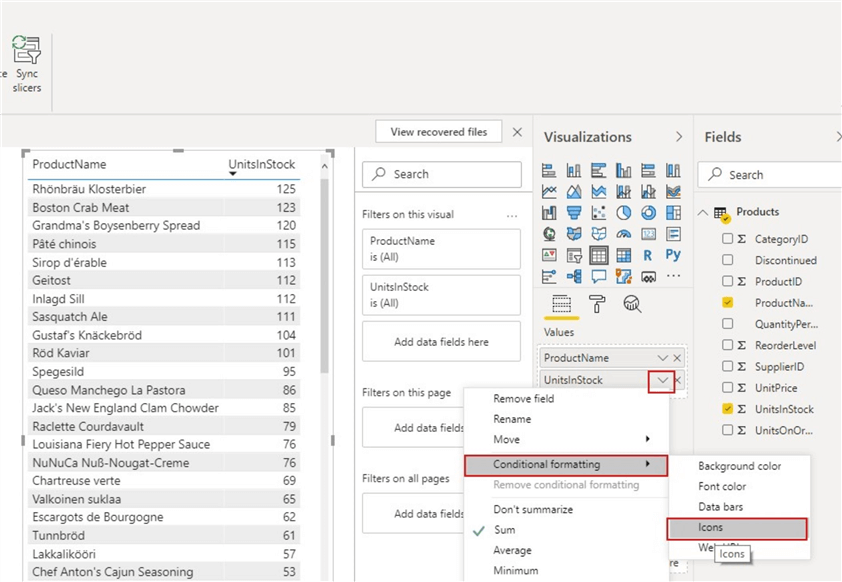Select the pie chart visualization
The height and width of the screenshot is (582, 842).
(623, 213)
